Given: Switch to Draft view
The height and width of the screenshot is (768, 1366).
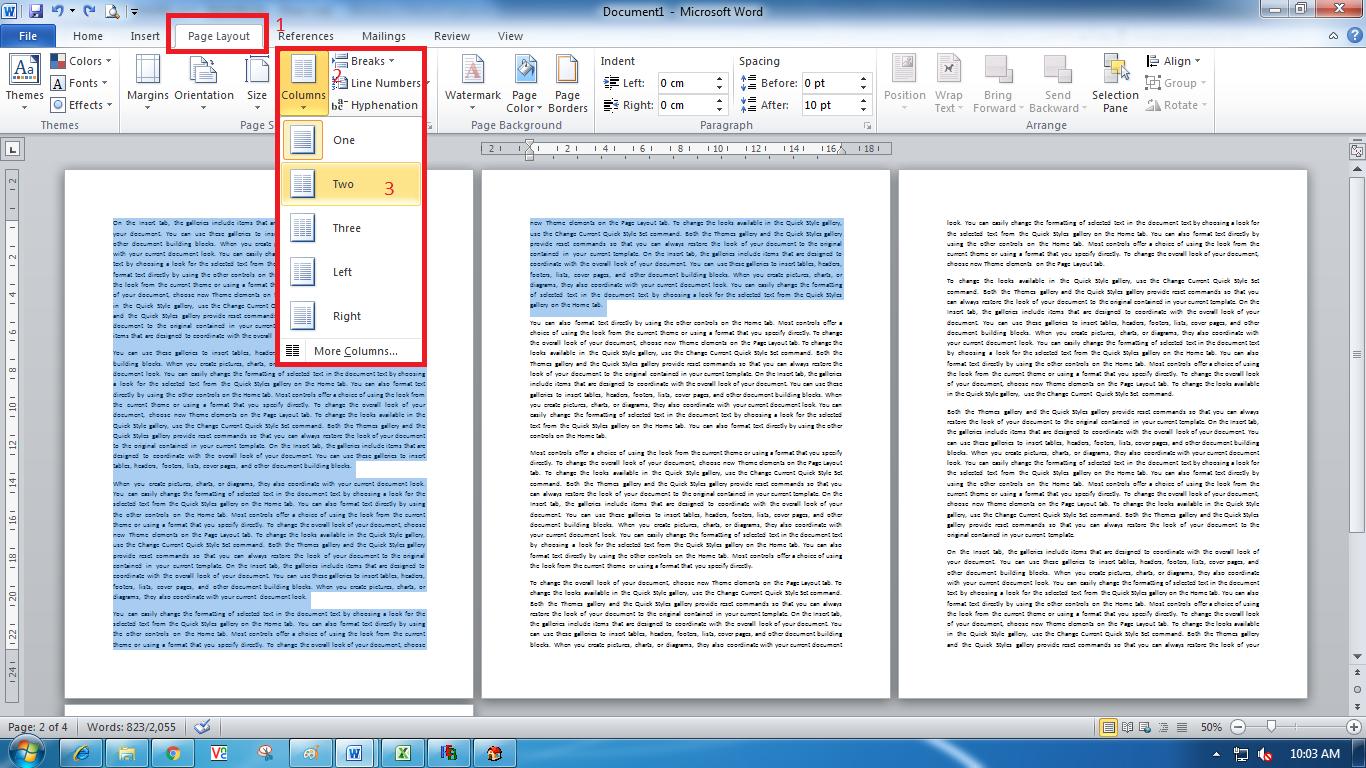Looking at the screenshot, I should [x=1183, y=727].
